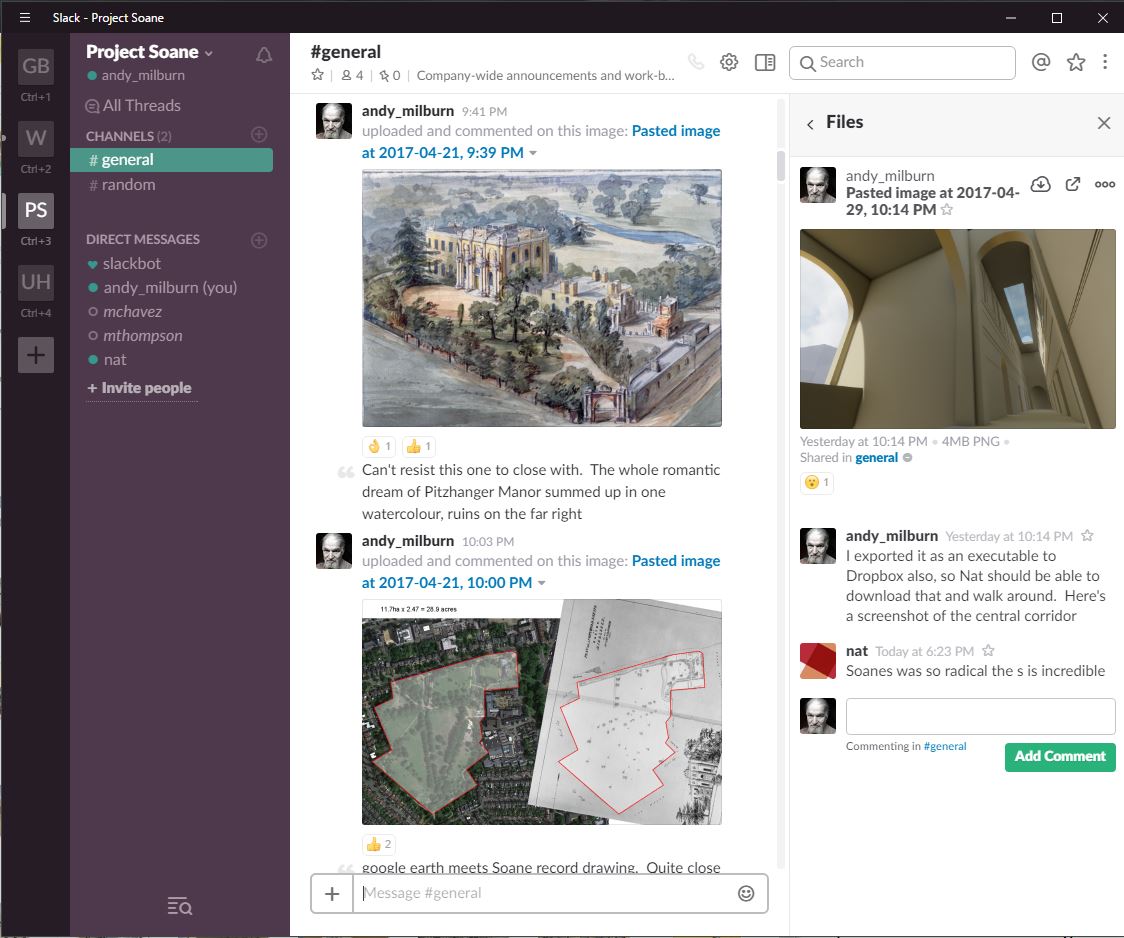Open emoji picker in message box

click(x=746, y=894)
